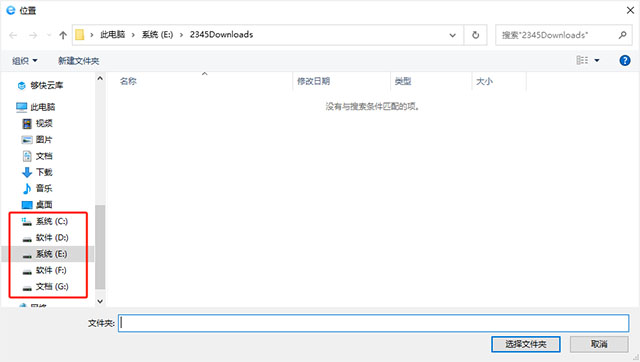Open the 组织 menu
The image size is (640, 362).
pyautogui.click(x=24, y=61)
